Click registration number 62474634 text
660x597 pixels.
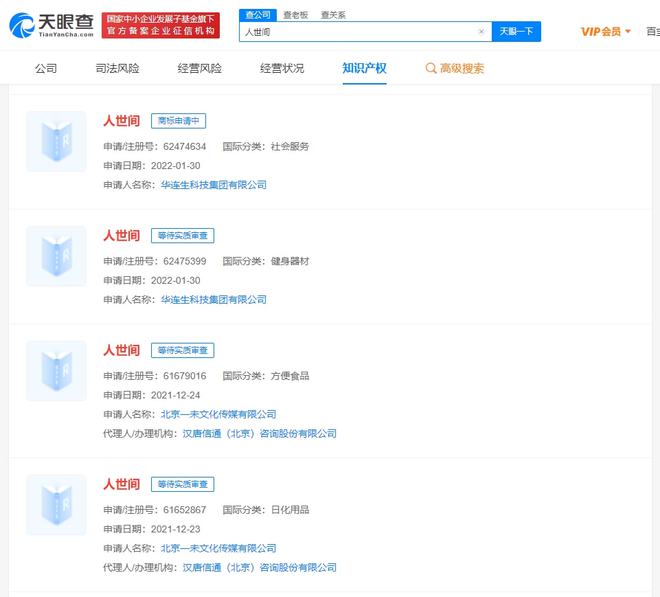point(185,147)
